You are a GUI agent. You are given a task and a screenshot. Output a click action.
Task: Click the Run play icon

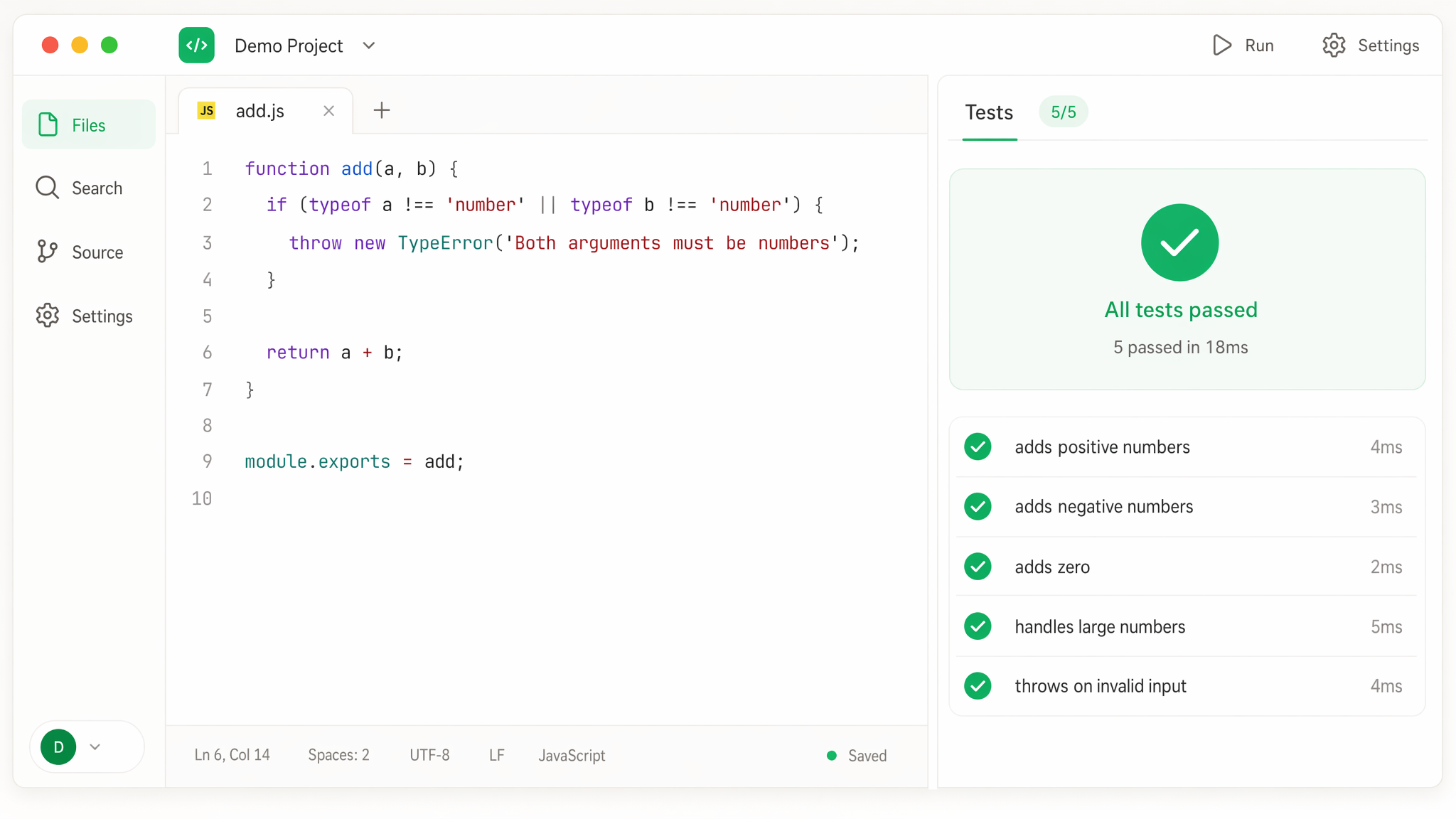click(x=1221, y=45)
